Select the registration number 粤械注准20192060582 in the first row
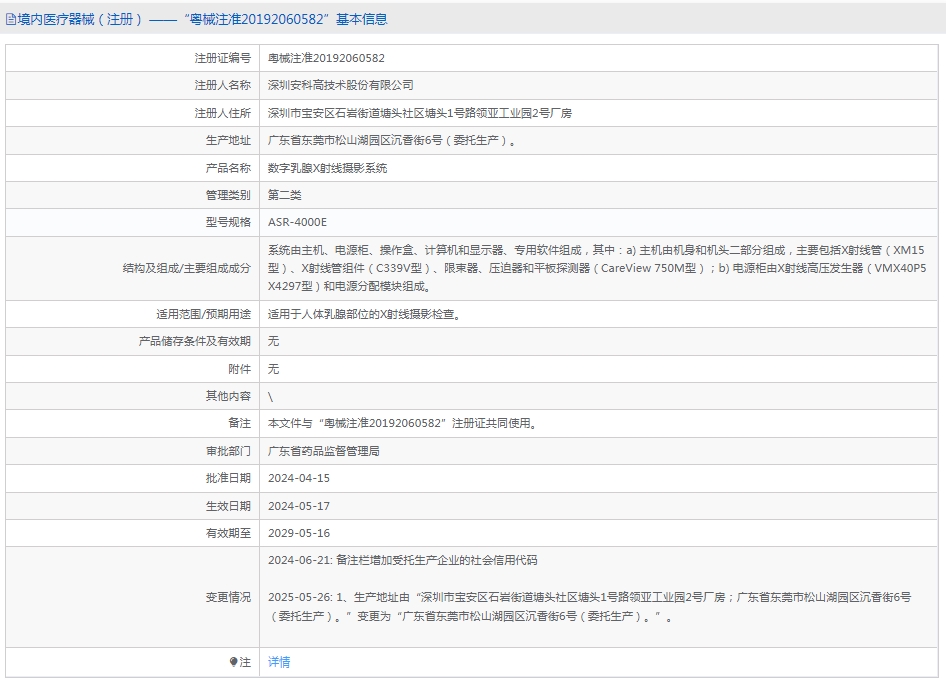 coord(326,58)
